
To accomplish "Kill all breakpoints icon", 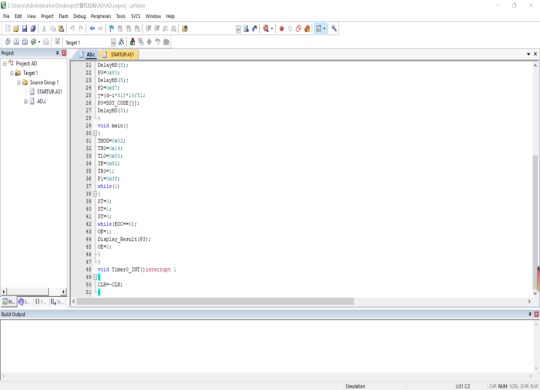I will tap(307, 29).
